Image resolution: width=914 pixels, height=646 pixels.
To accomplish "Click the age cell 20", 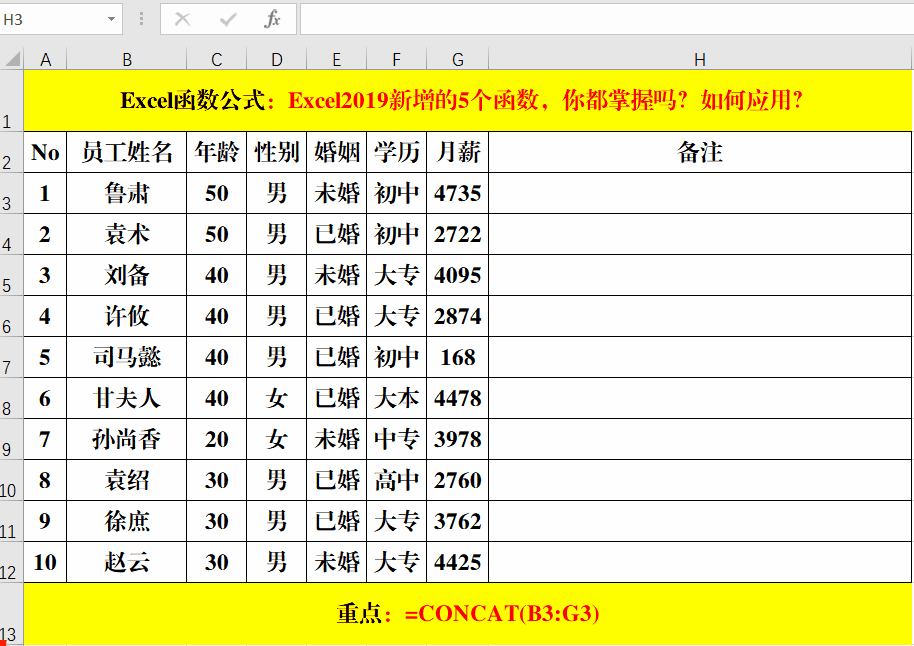I will 216,439.
